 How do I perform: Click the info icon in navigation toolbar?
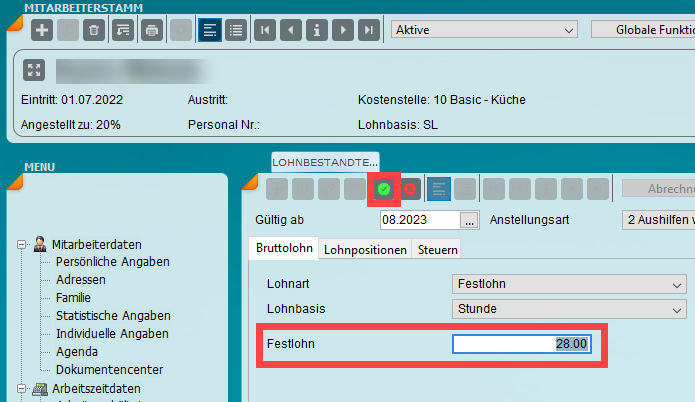317,29
